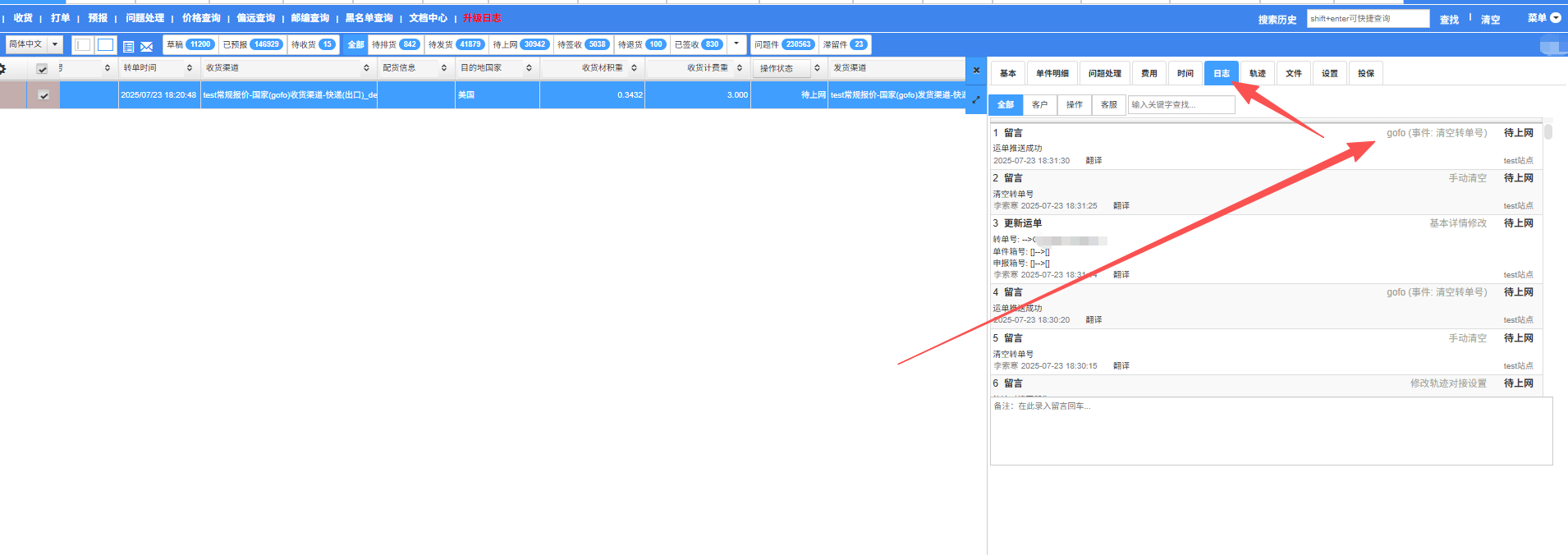The image size is (1568, 555).
Task: Switch to single-pane layout icon
Action: coord(83,44)
